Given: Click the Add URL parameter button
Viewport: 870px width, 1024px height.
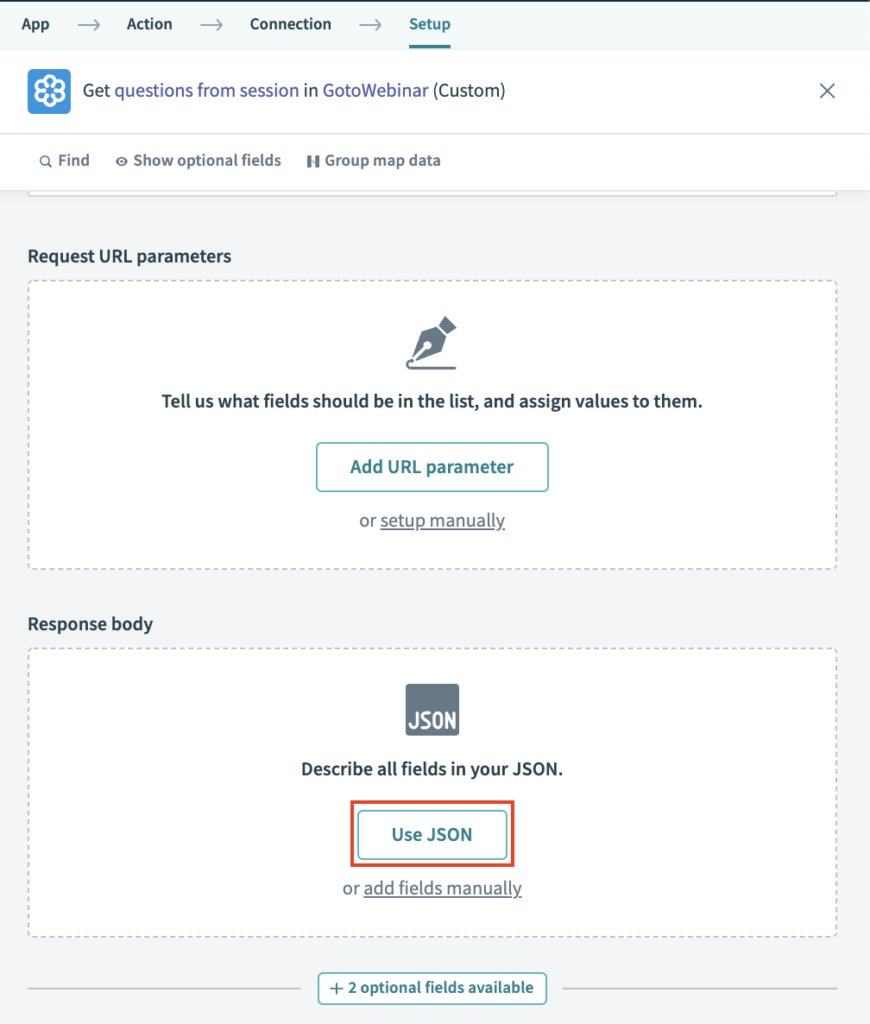Looking at the screenshot, I should point(432,467).
